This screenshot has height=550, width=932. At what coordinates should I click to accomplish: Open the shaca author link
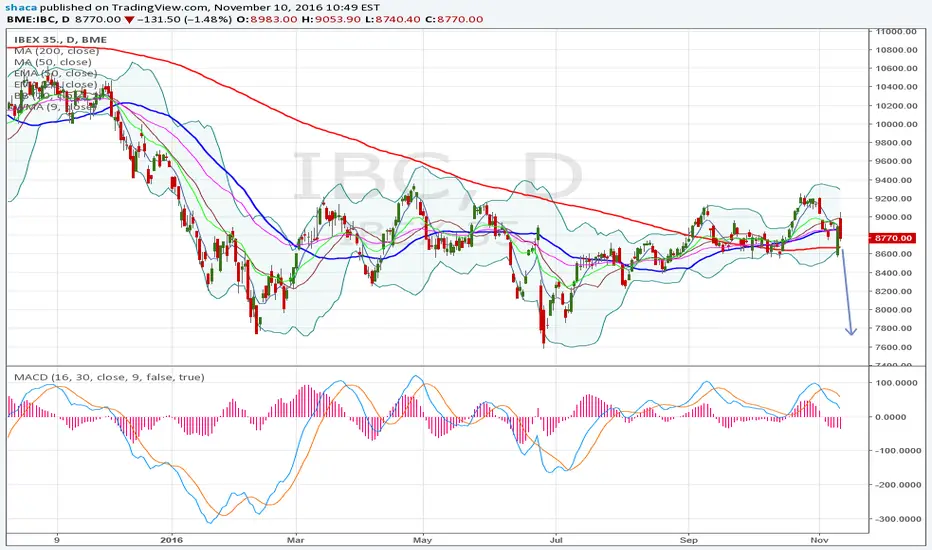pos(21,8)
